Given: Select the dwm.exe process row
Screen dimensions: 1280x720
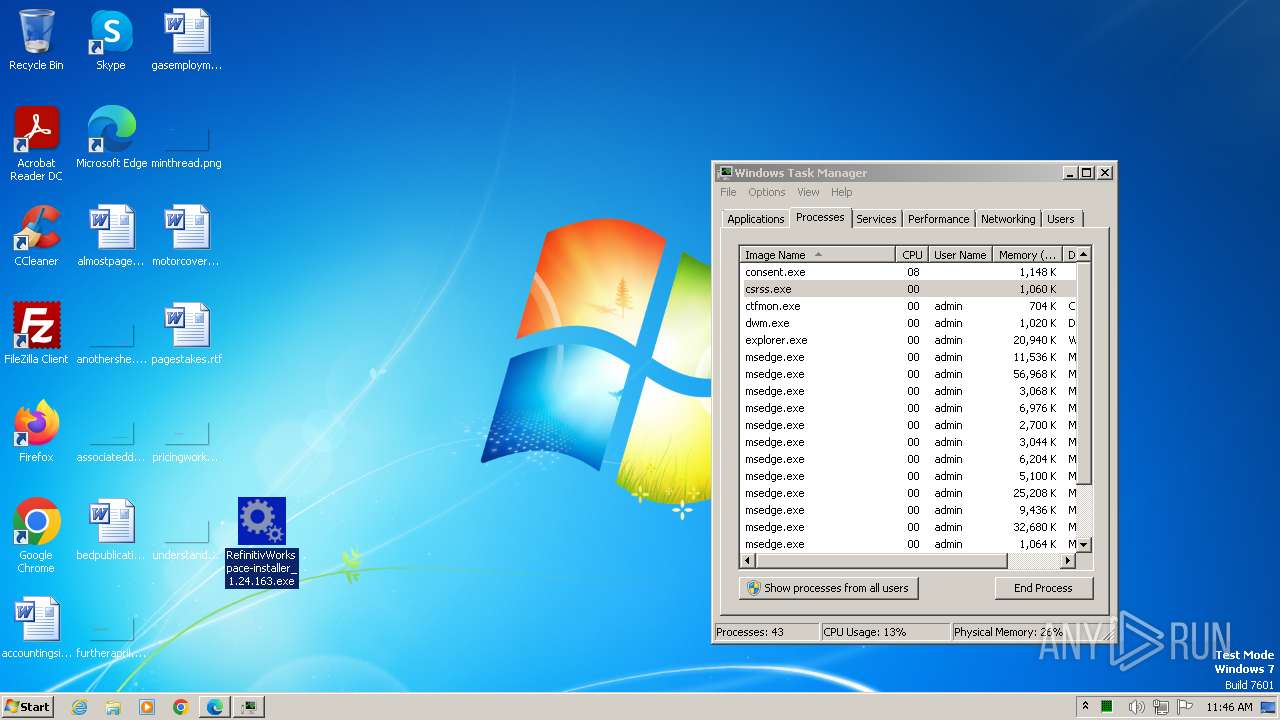Looking at the screenshot, I should coord(908,323).
